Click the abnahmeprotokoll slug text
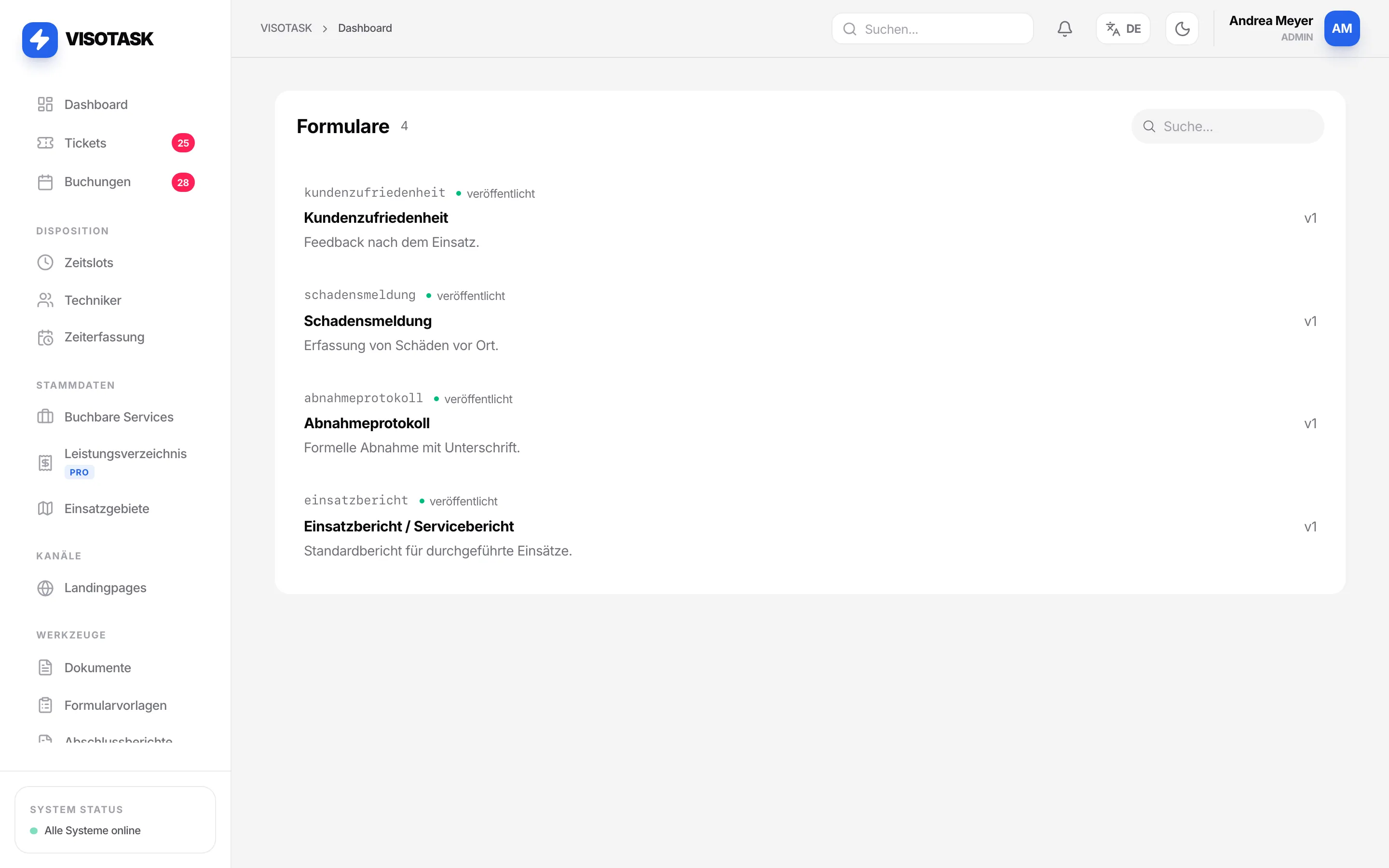 tap(363, 398)
